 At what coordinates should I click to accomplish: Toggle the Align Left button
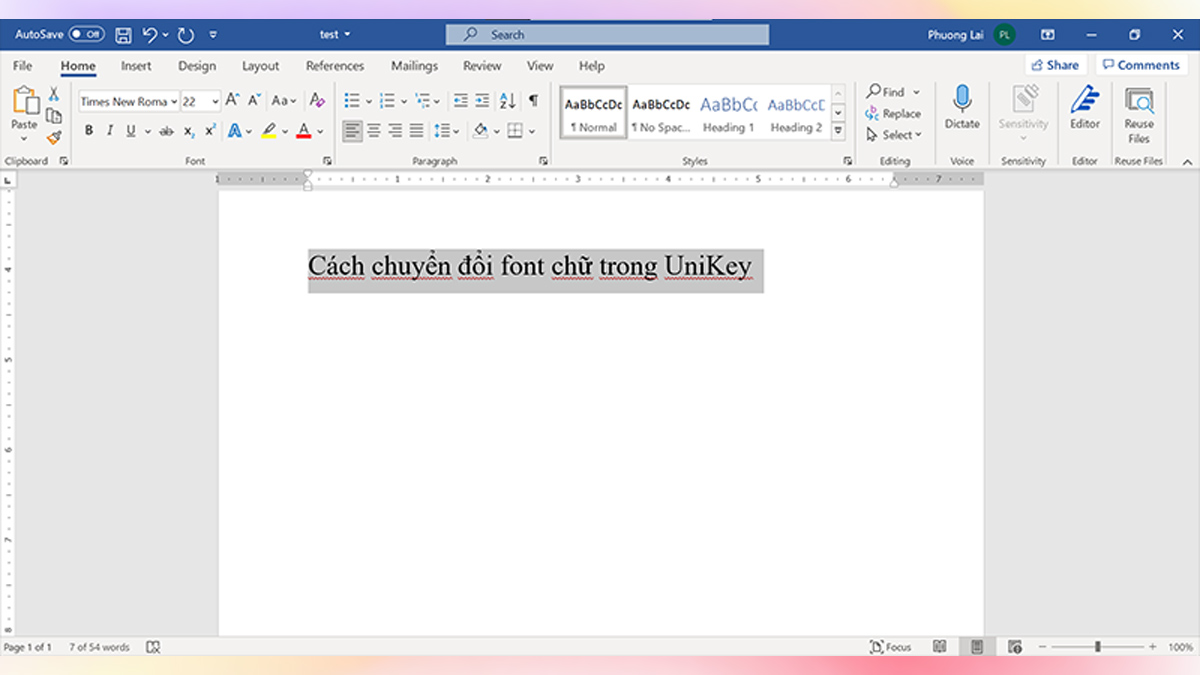[x=352, y=131]
